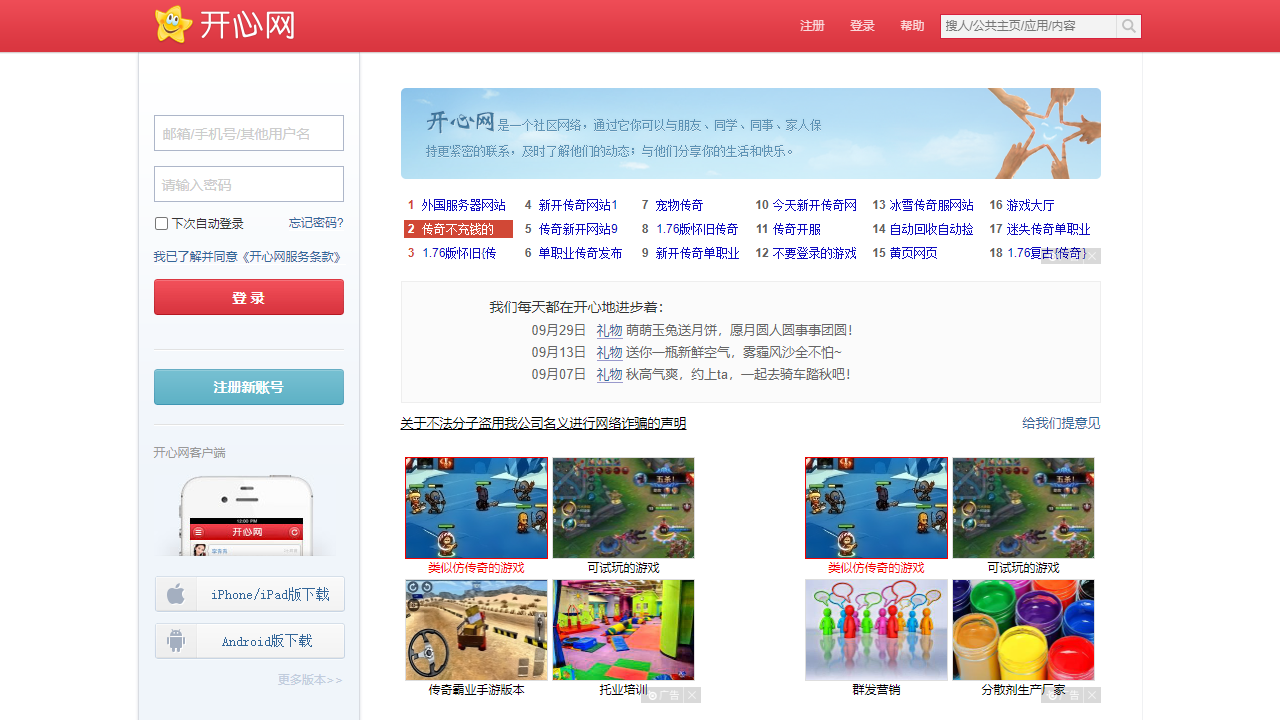Open the 《开心网服务条款》 link
This screenshot has height=720, width=1280.
[290, 257]
